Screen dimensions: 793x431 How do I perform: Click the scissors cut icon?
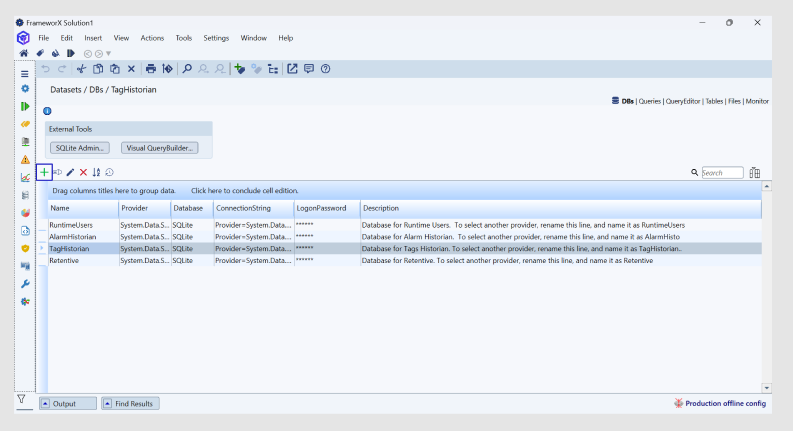coord(82,69)
